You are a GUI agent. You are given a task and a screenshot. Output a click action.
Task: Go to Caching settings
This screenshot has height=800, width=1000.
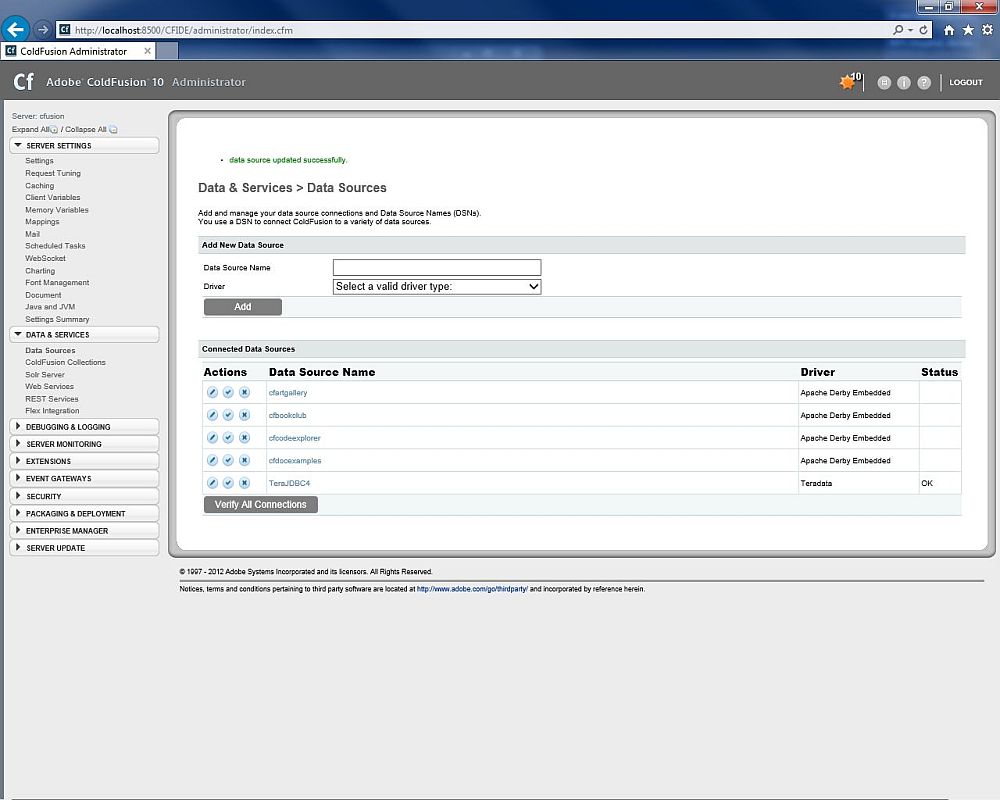click(x=40, y=186)
